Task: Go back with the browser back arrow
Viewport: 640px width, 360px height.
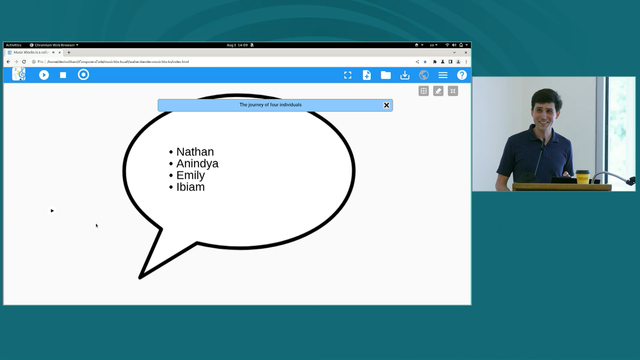Action: pos(9,62)
